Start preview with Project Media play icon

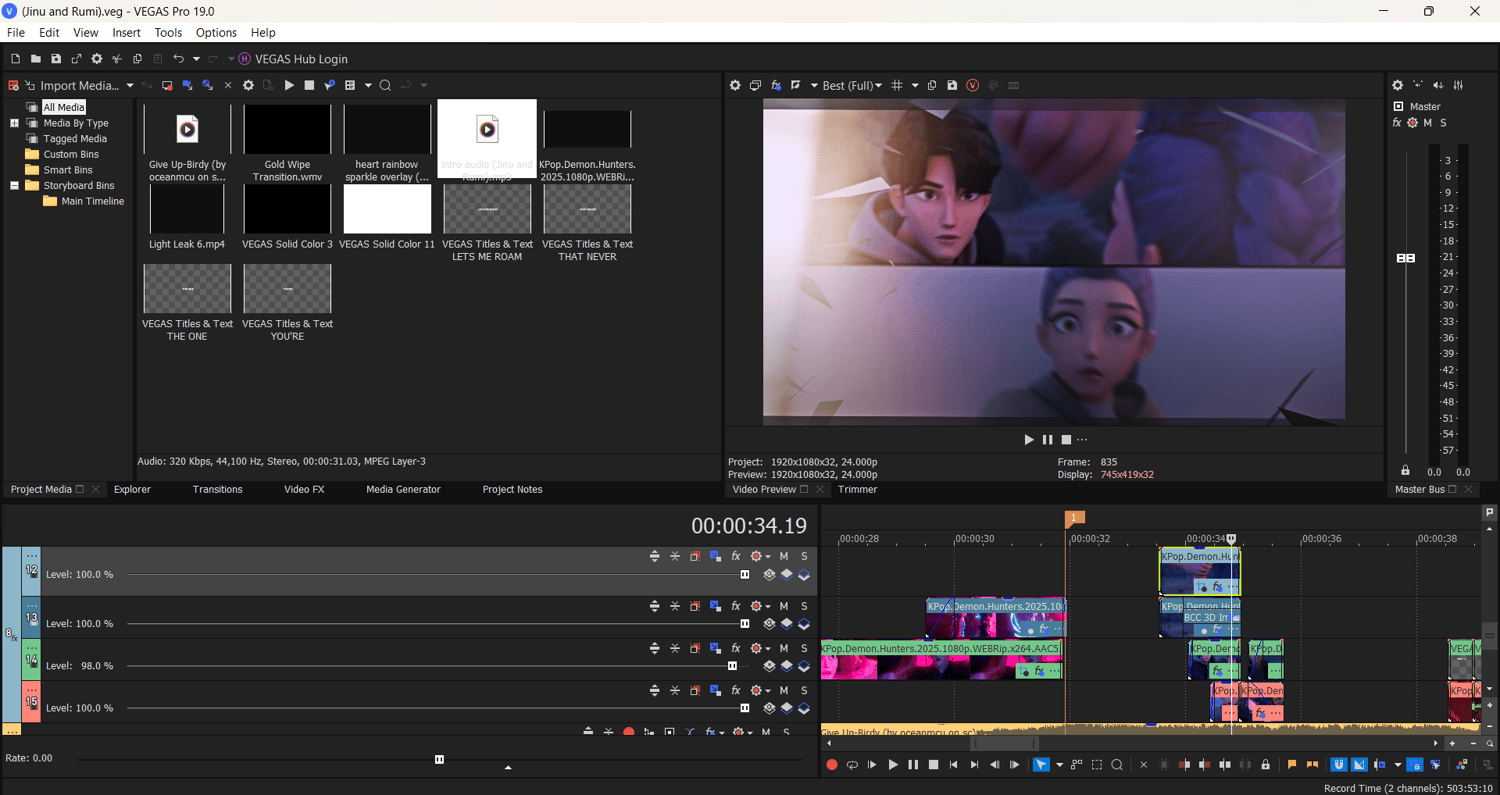pyautogui.click(x=289, y=85)
